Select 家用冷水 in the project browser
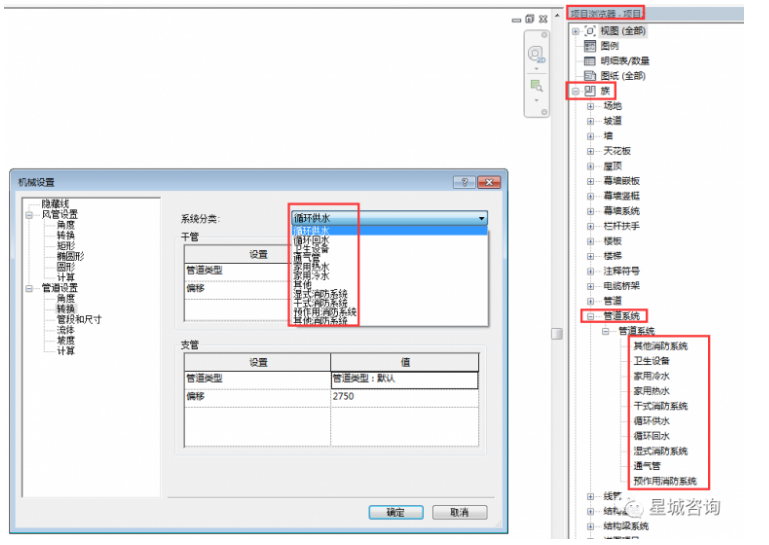 point(651,376)
